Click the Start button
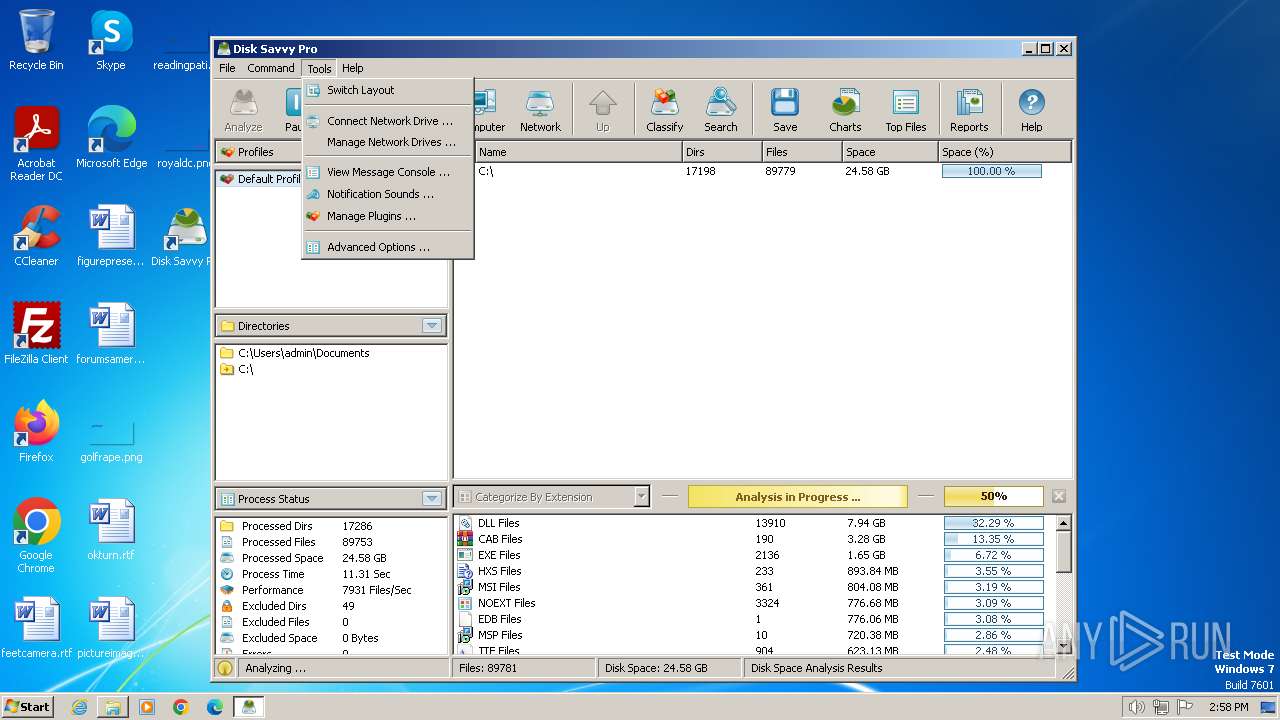Viewport: 1280px width, 720px height. 28,707
